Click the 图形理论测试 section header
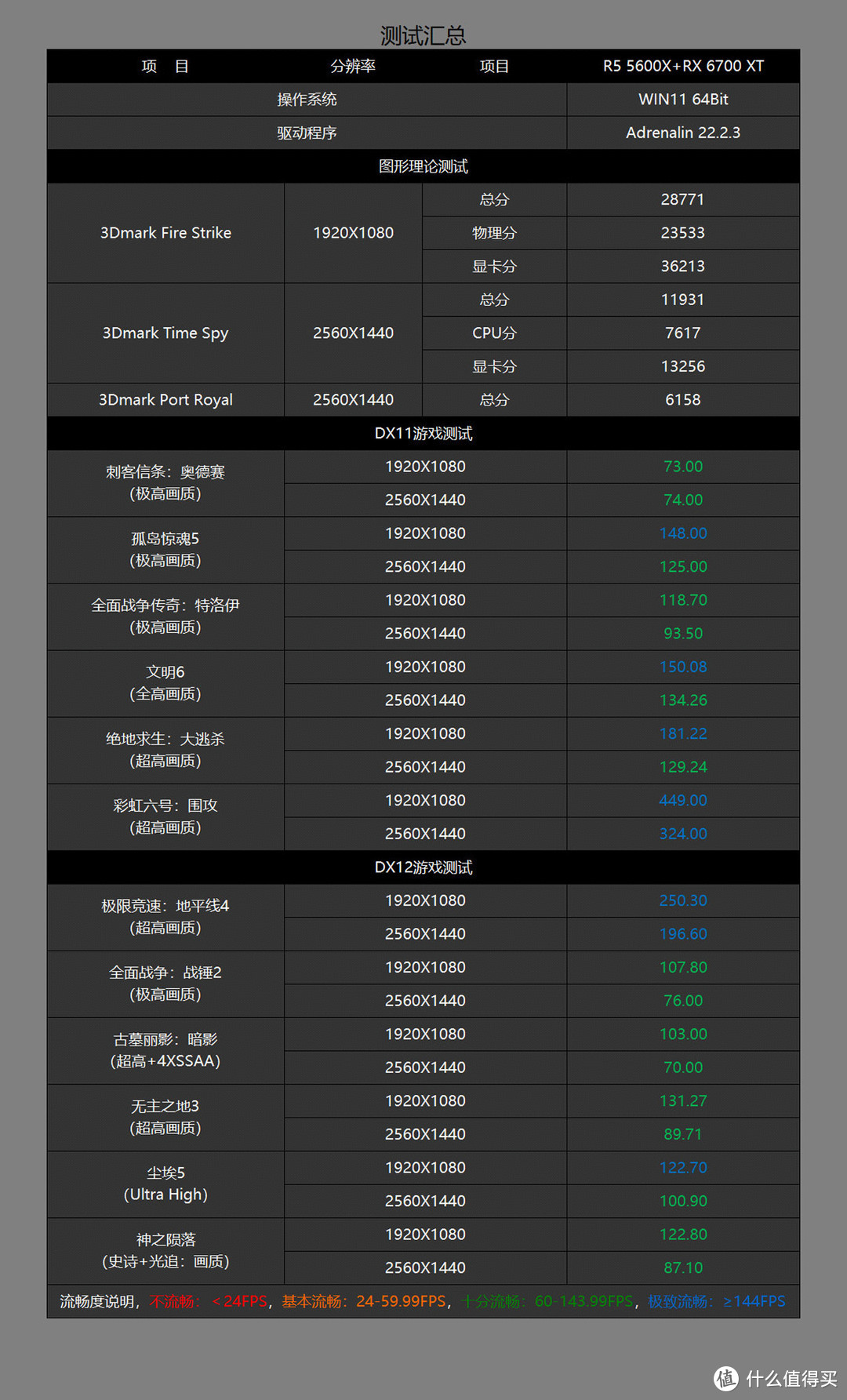 423,166
